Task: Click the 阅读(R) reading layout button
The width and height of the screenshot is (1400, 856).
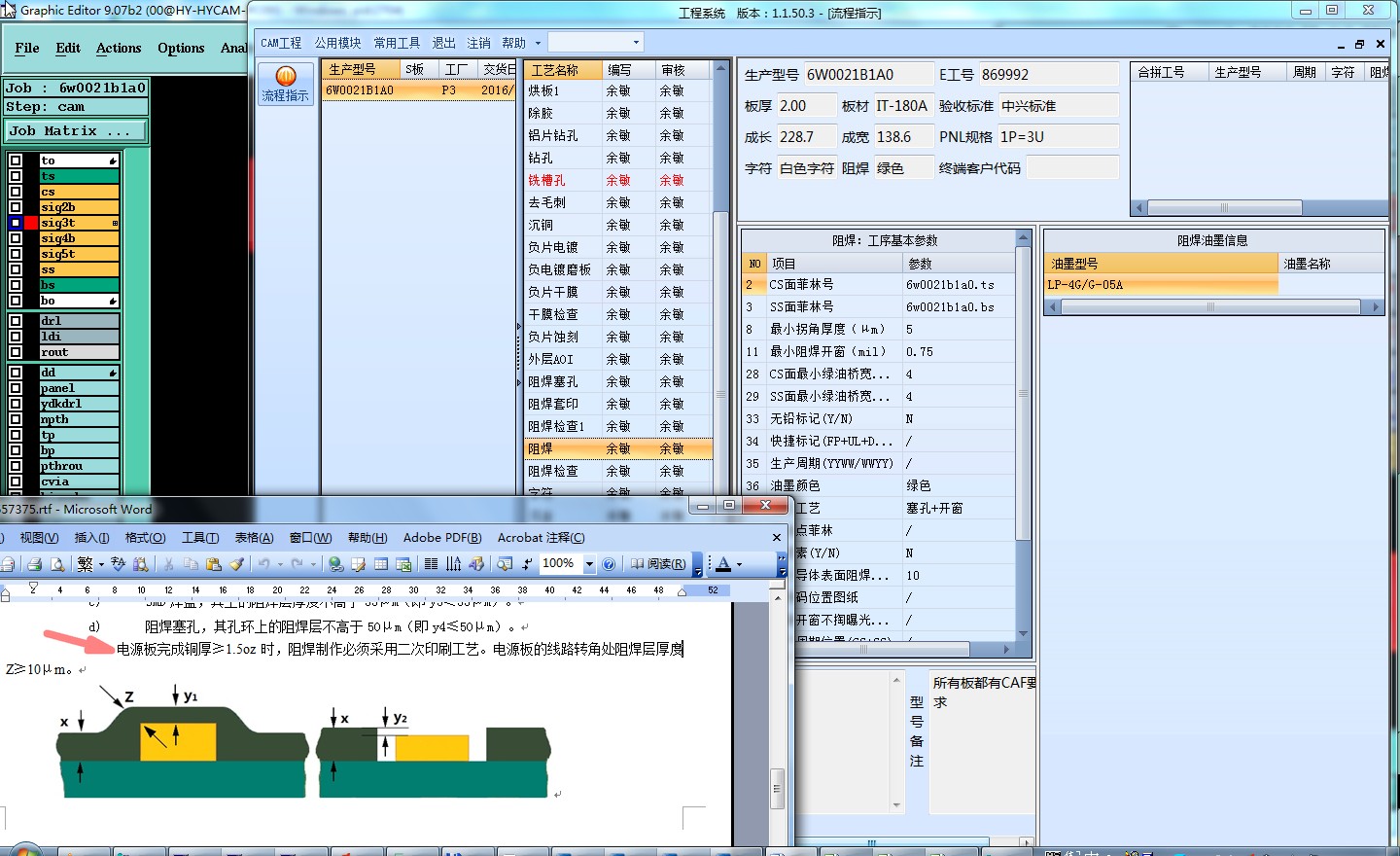Action: point(658,564)
